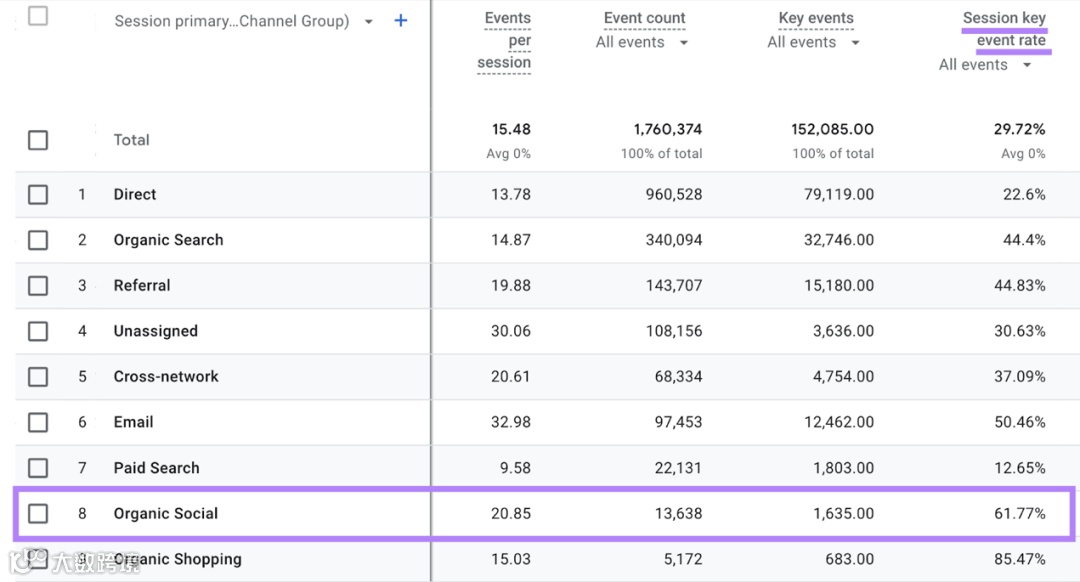The height and width of the screenshot is (582, 1080).
Task: Sort by Events per session column header
Action: point(505,40)
